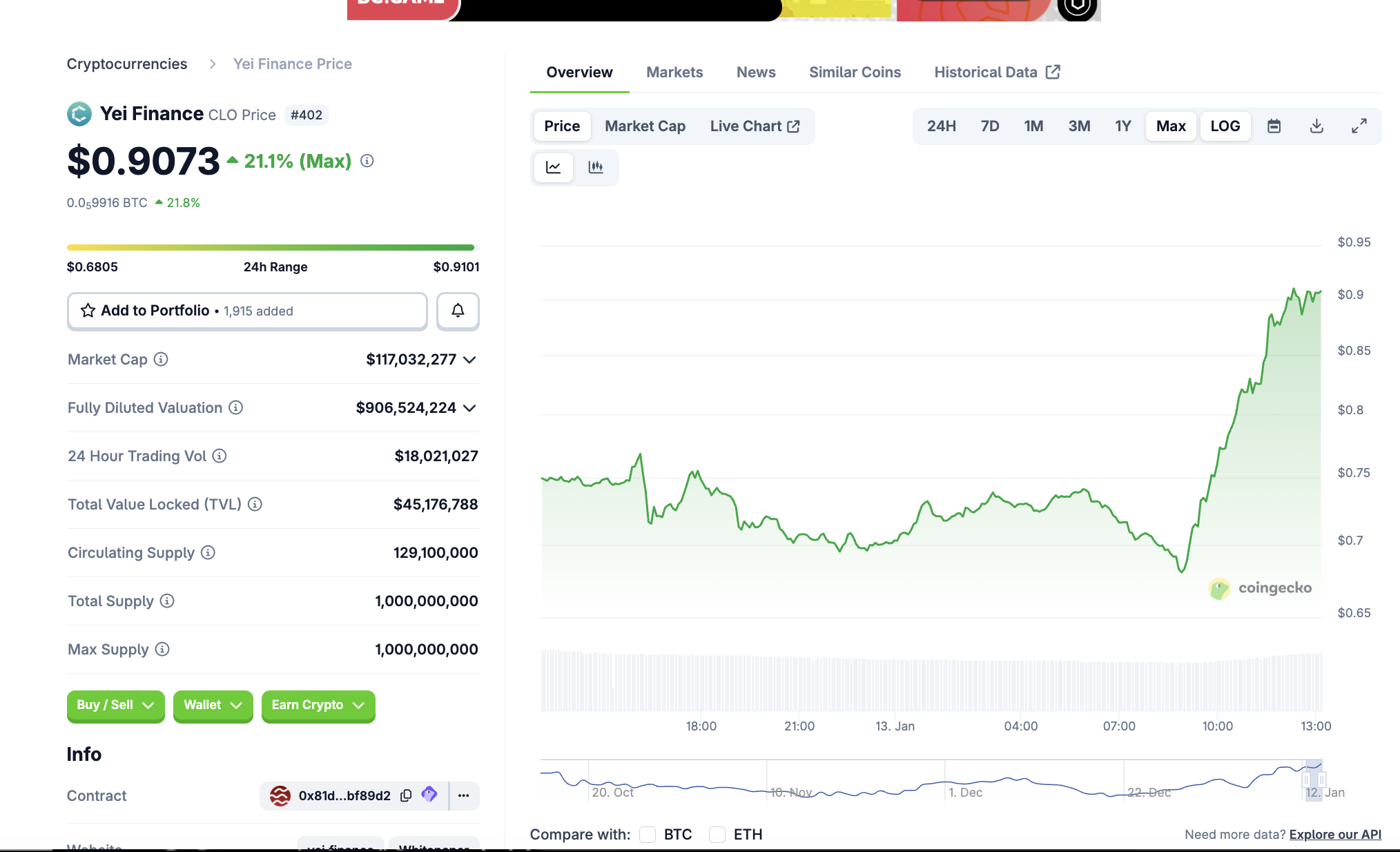This screenshot has width=1400, height=852.
Task: Select the 7D chart timeframe
Action: click(x=989, y=126)
